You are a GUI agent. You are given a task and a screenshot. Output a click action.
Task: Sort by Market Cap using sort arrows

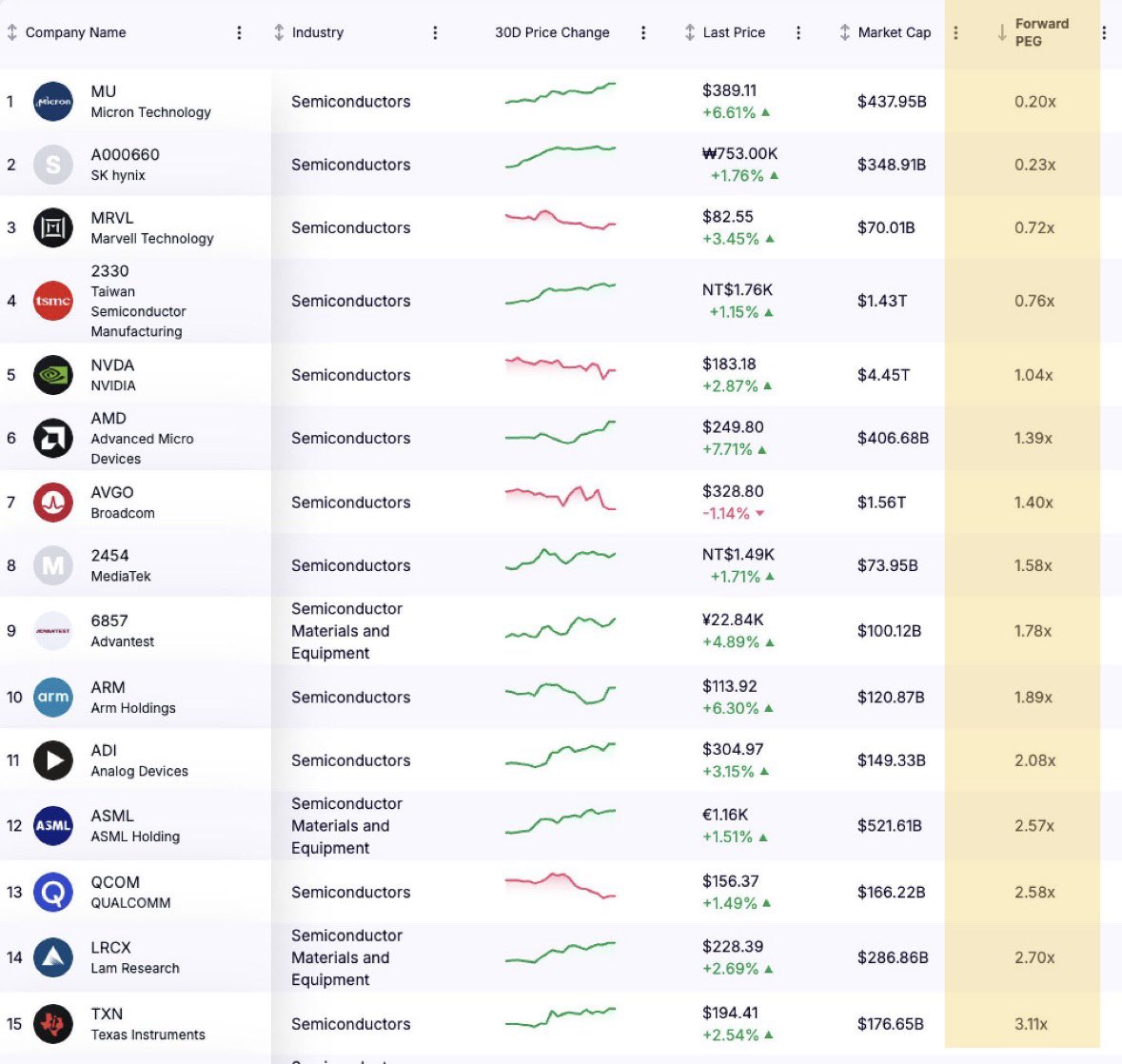845,32
